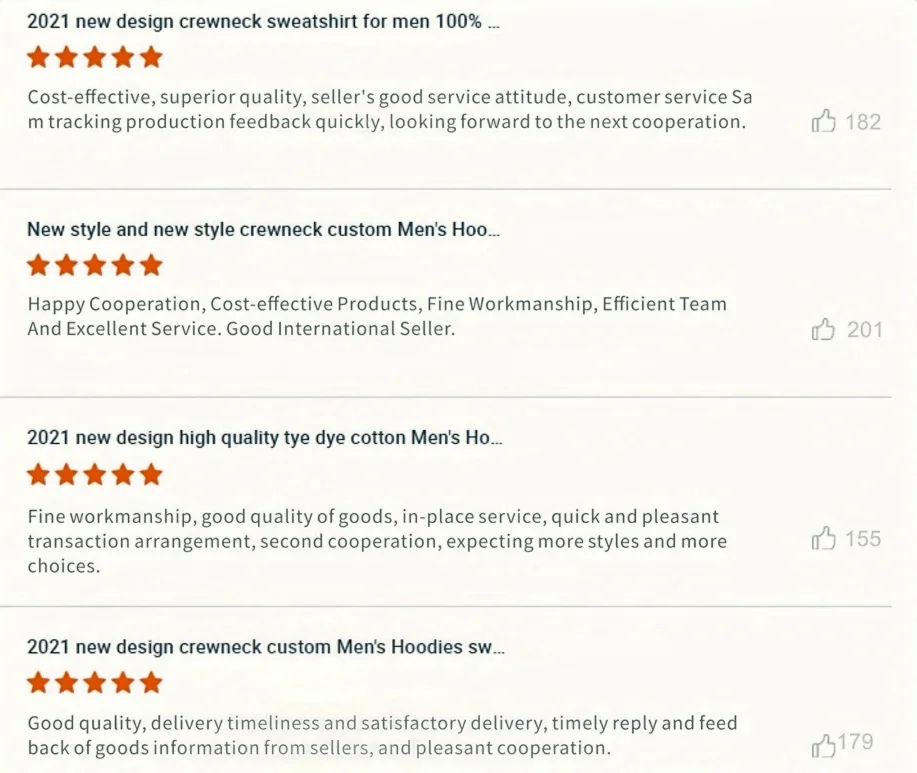Click the 201 like count
Screen dimensions: 917x773
(864, 330)
